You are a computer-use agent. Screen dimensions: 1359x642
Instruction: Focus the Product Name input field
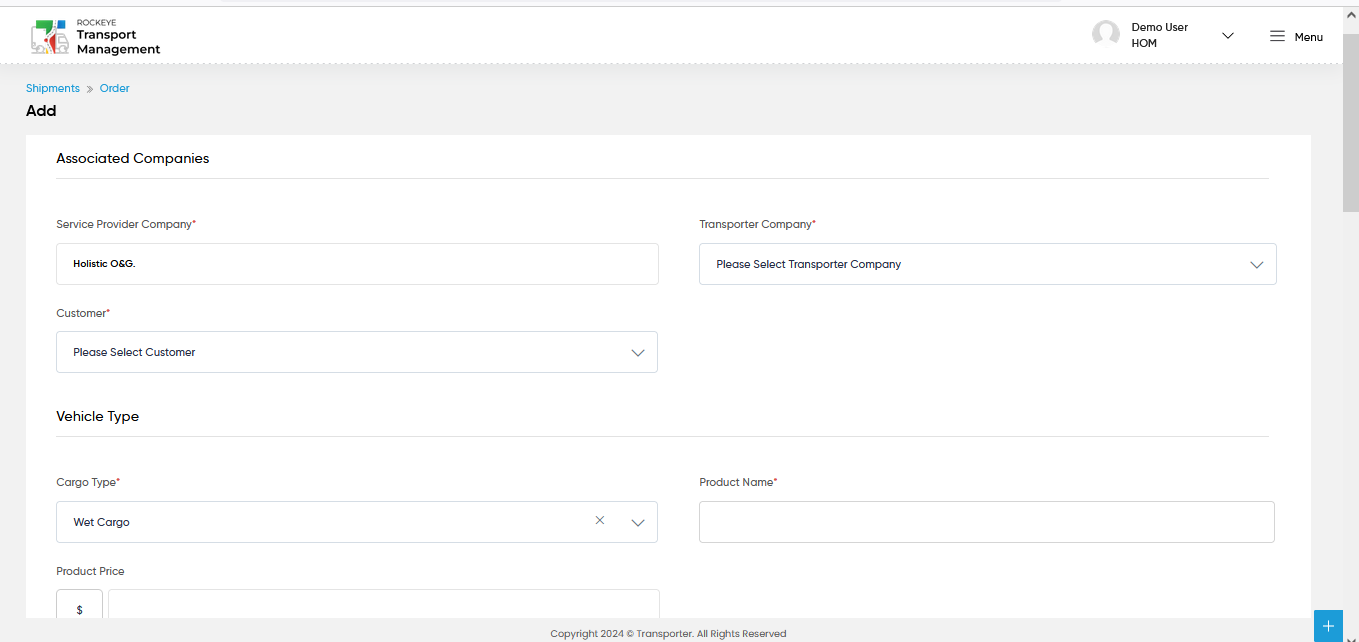click(x=987, y=522)
